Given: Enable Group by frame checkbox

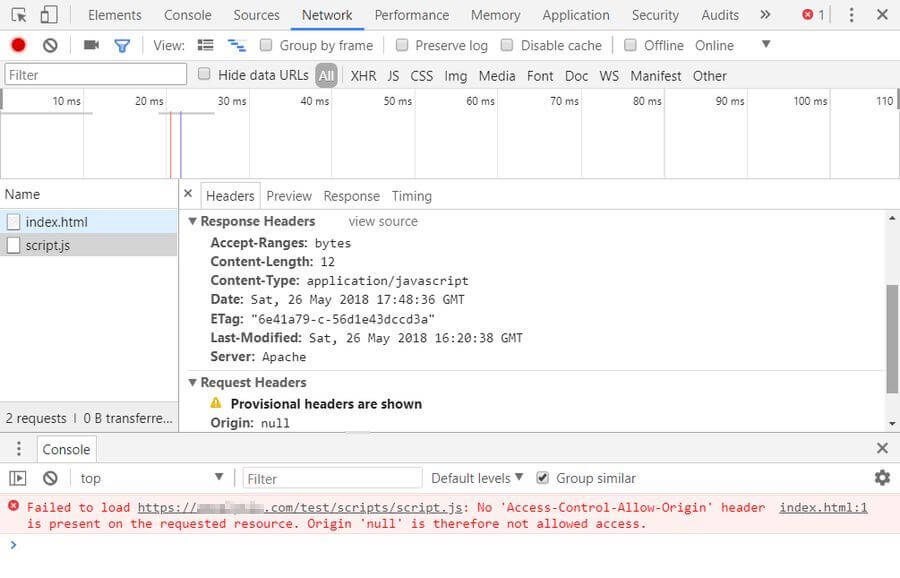Looking at the screenshot, I should [x=266, y=45].
